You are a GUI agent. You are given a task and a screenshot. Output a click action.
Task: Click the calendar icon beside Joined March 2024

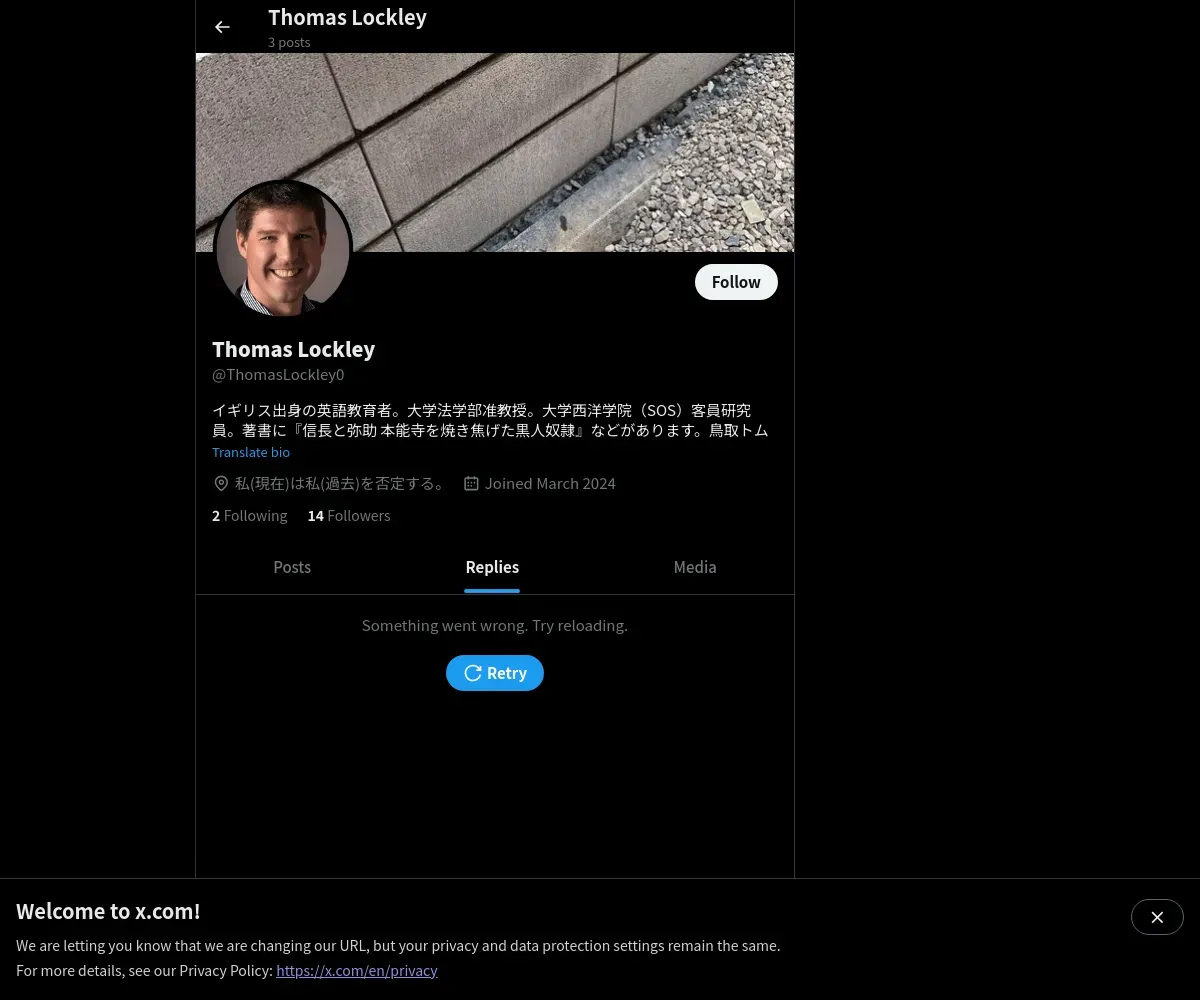click(x=471, y=484)
